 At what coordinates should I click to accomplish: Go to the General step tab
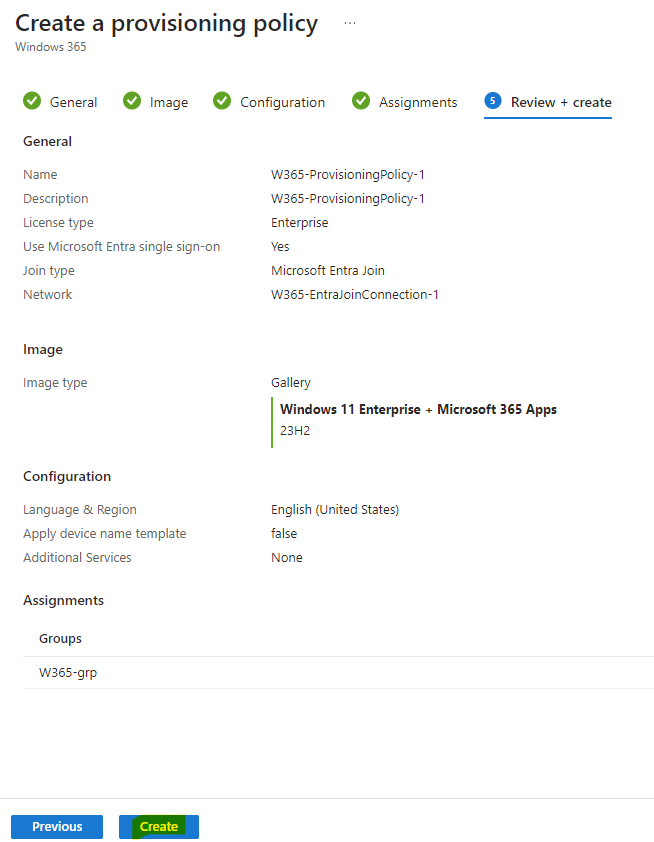coord(61,102)
